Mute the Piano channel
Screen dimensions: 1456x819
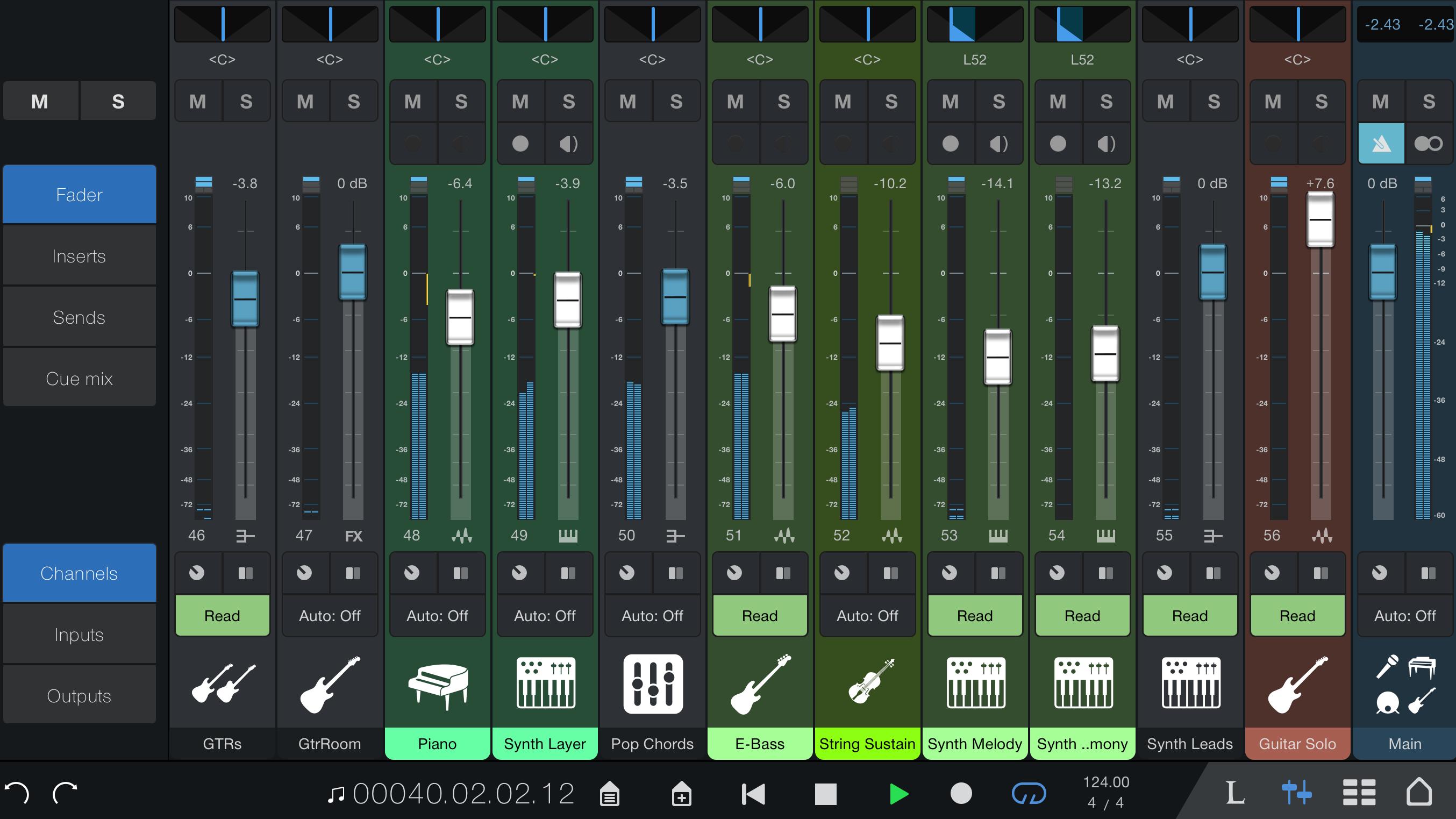412,102
